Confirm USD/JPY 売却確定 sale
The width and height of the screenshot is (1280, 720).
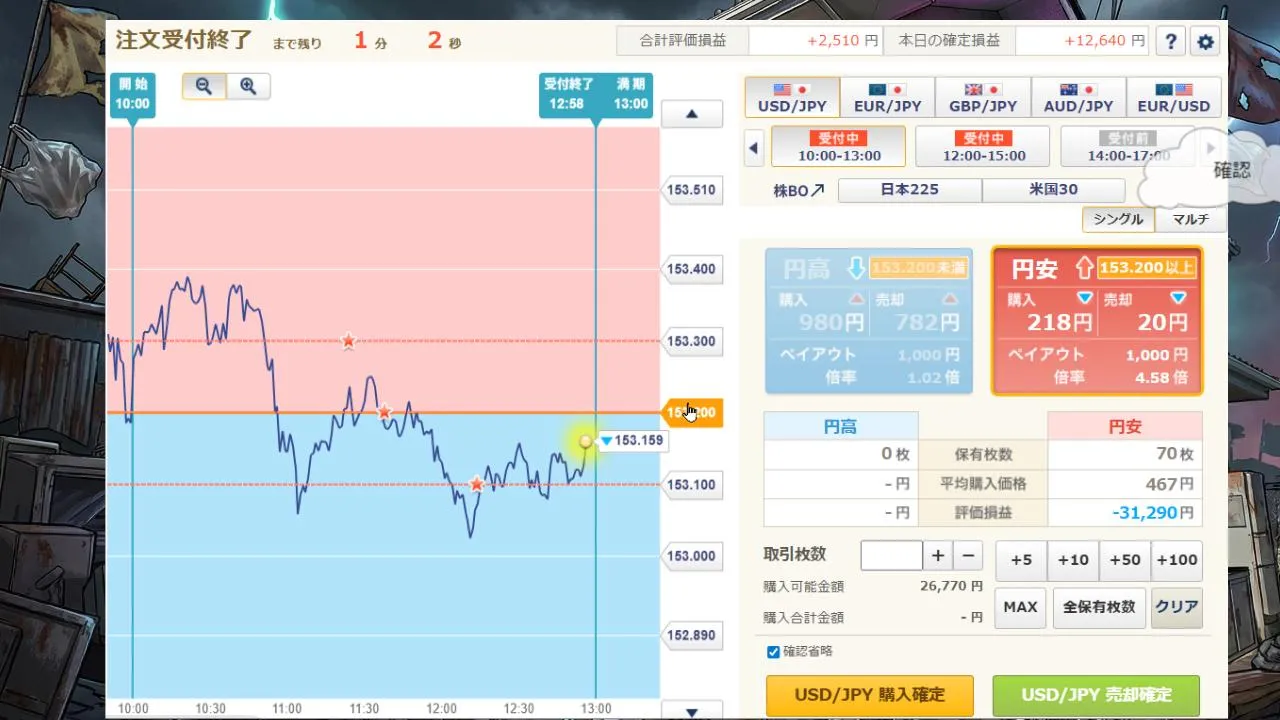1096,695
